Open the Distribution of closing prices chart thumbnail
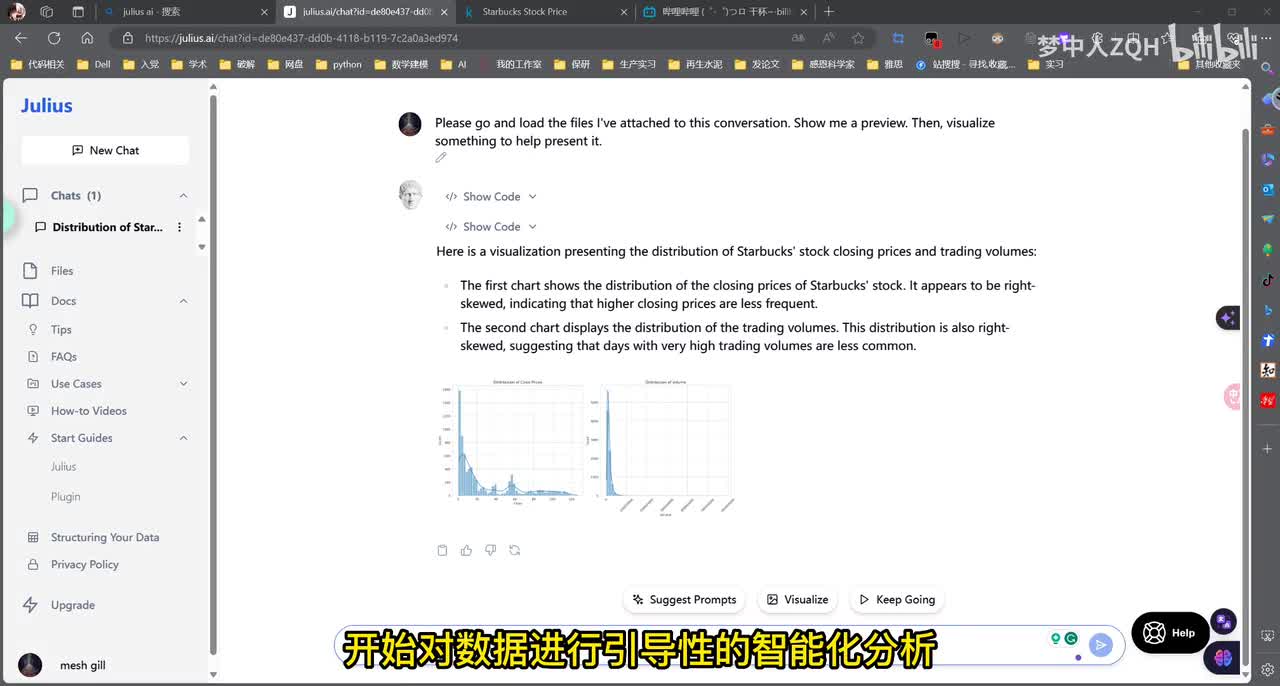Image resolution: width=1280 pixels, height=686 pixels. [x=514, y=442]
